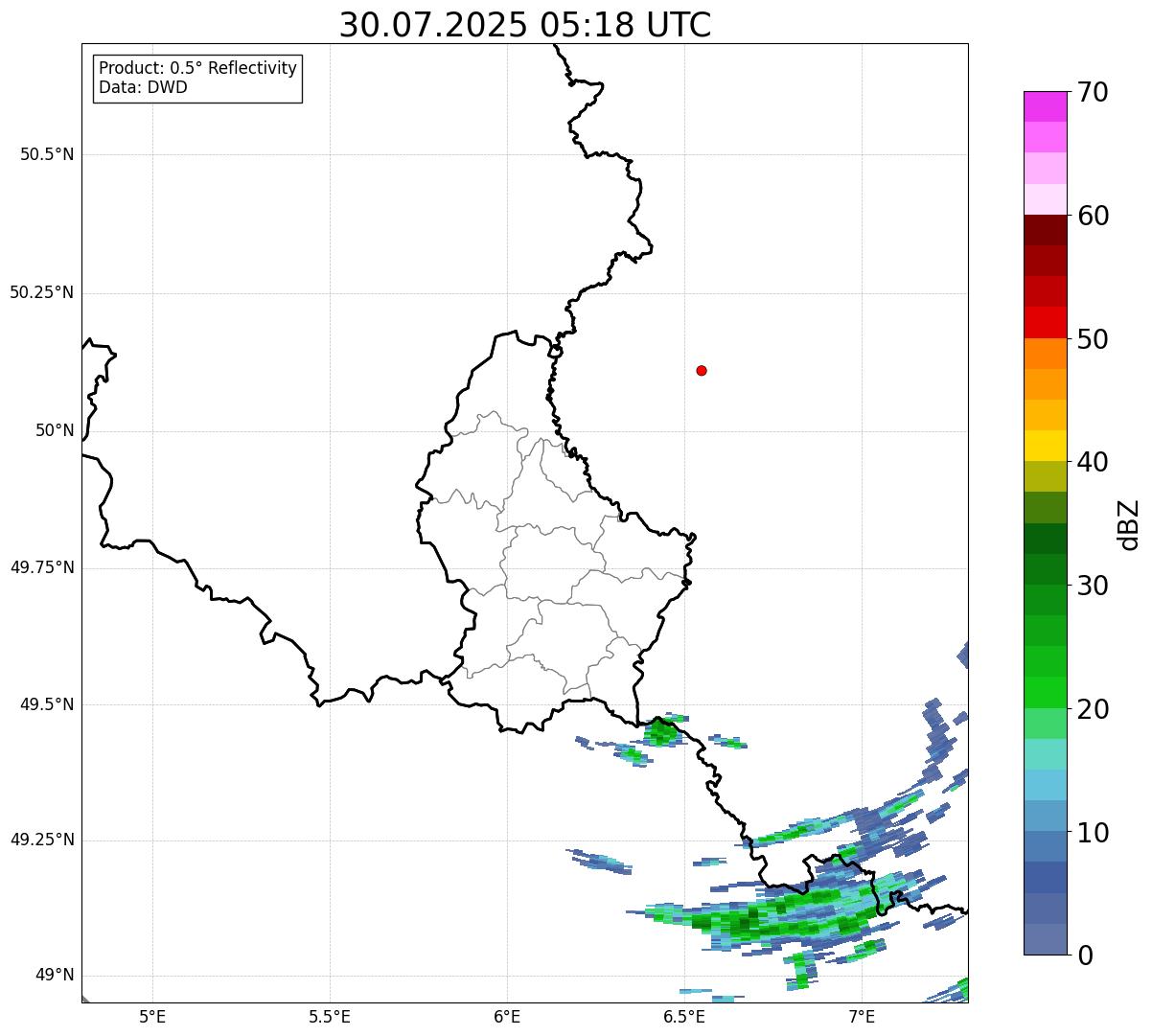The width and height of the screenshot is (1152, 1036).
Task: Click the 60 colorbar tick label
Action: (1093, 216)
